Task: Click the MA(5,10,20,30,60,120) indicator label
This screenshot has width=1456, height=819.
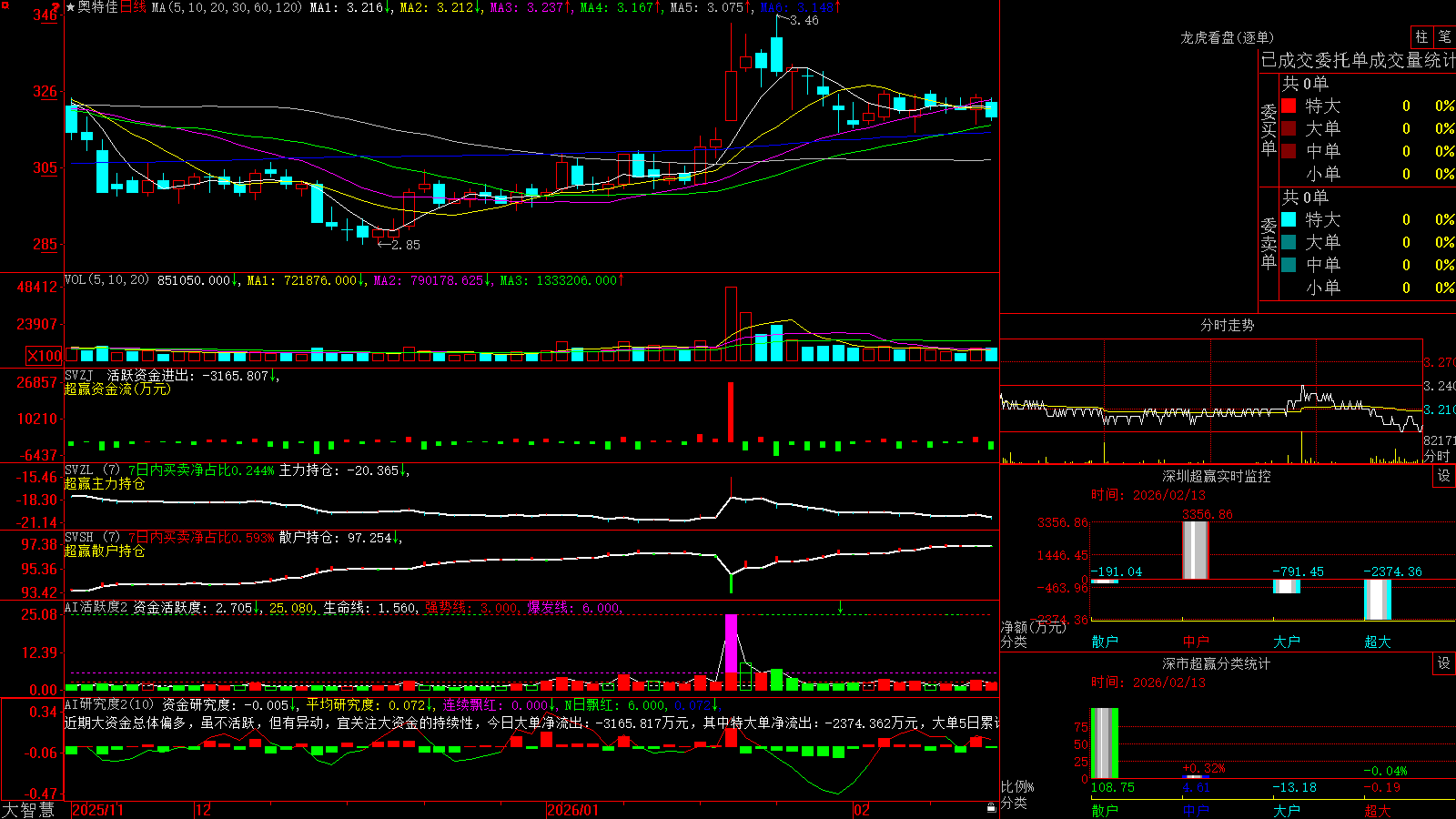Action: 227,7
